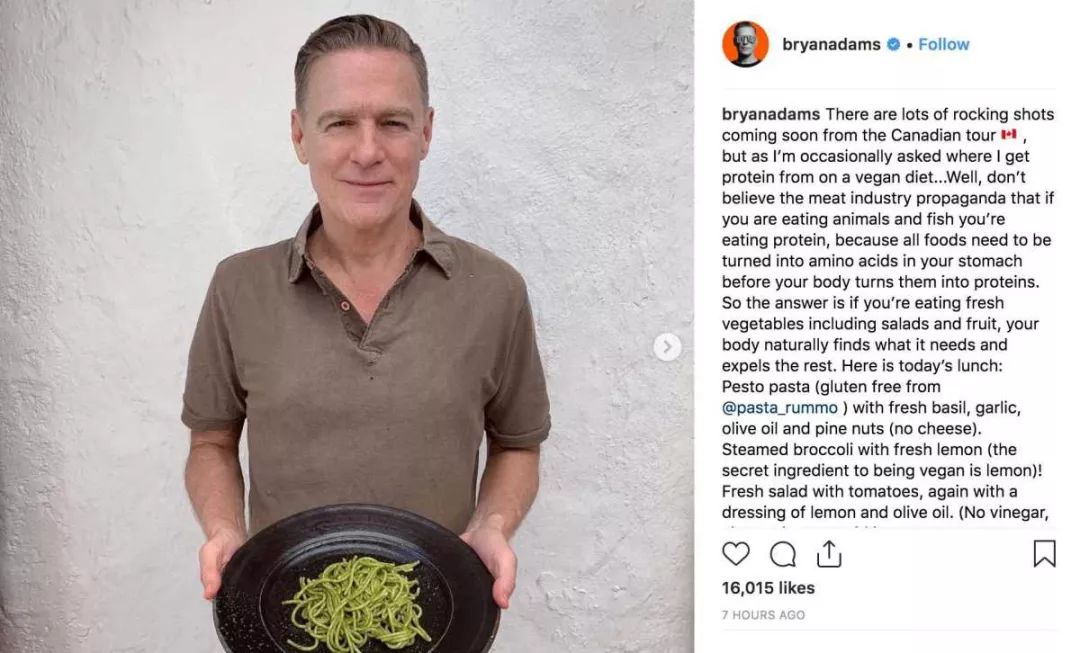View who liked via 16,015 likes
1080x653 pixels.
tap(768, 588)
